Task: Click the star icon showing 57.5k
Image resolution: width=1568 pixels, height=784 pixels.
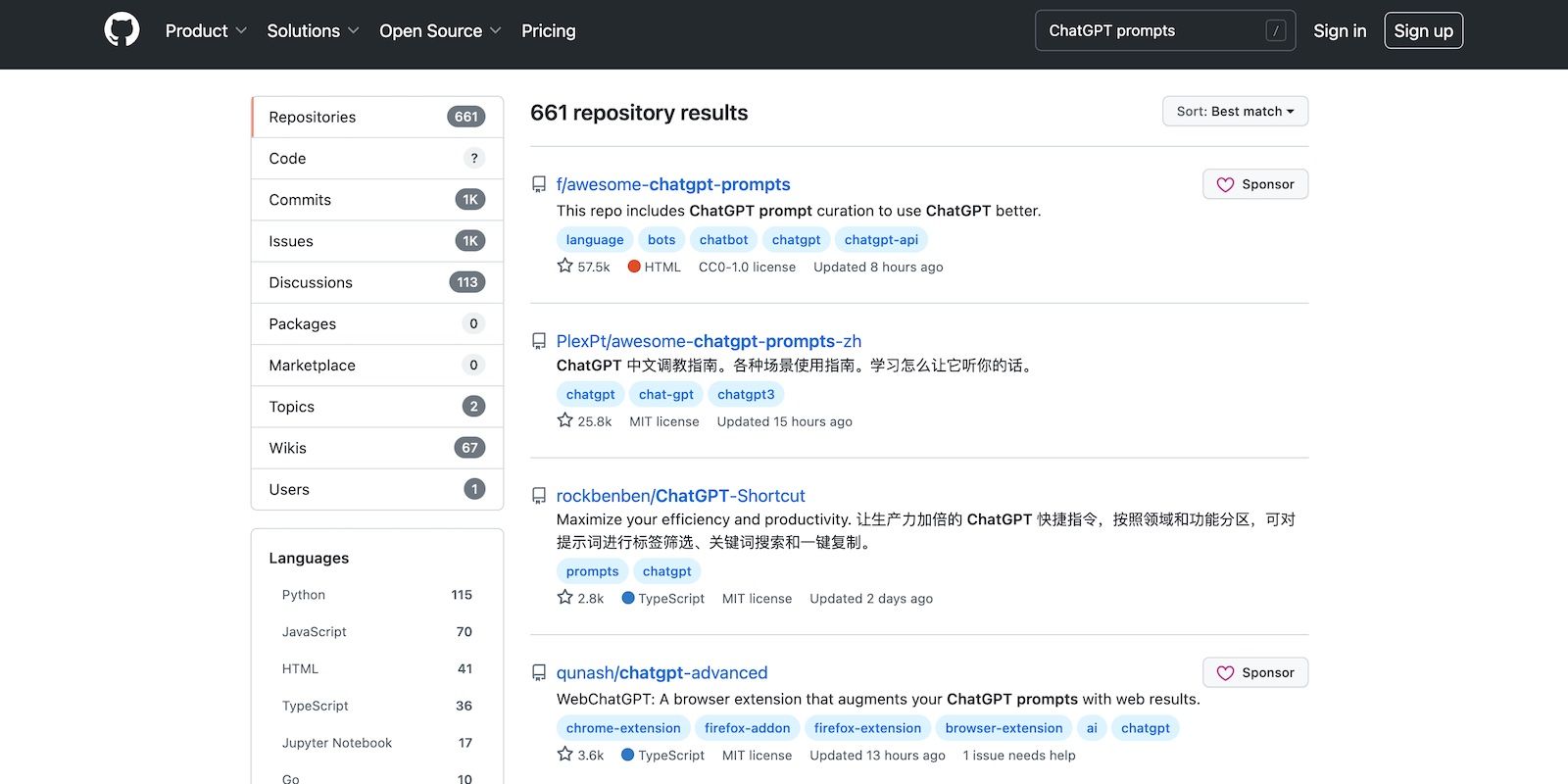Action: click(564, 266)
